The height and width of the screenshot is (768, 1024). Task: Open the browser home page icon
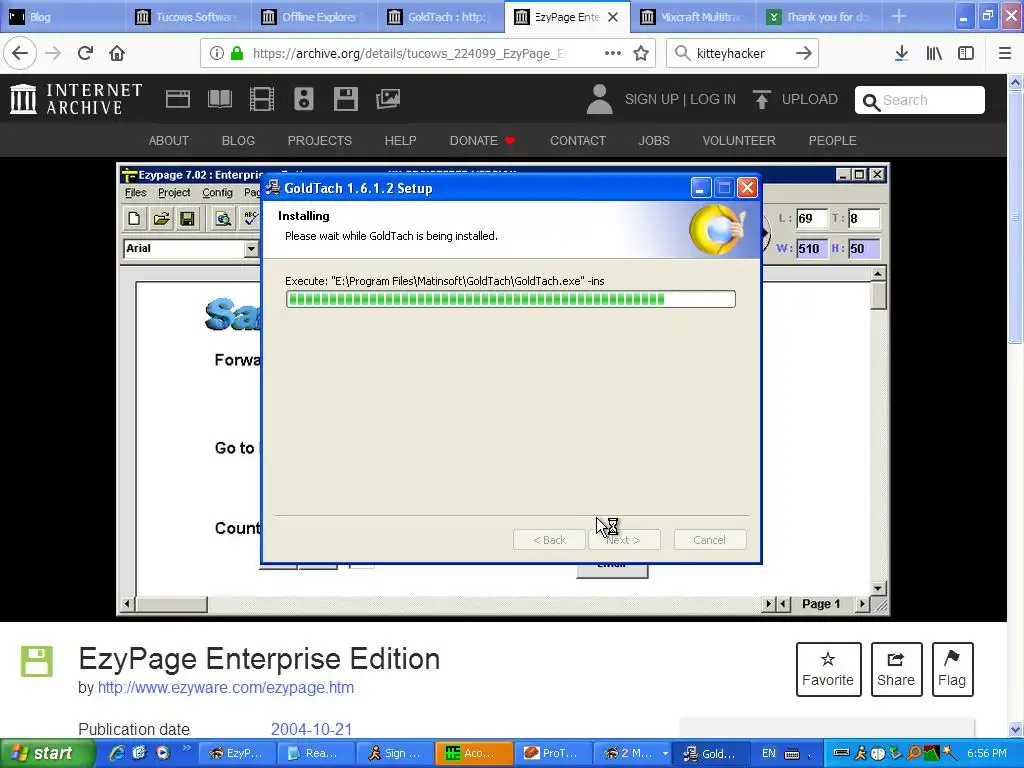point(117,53)
